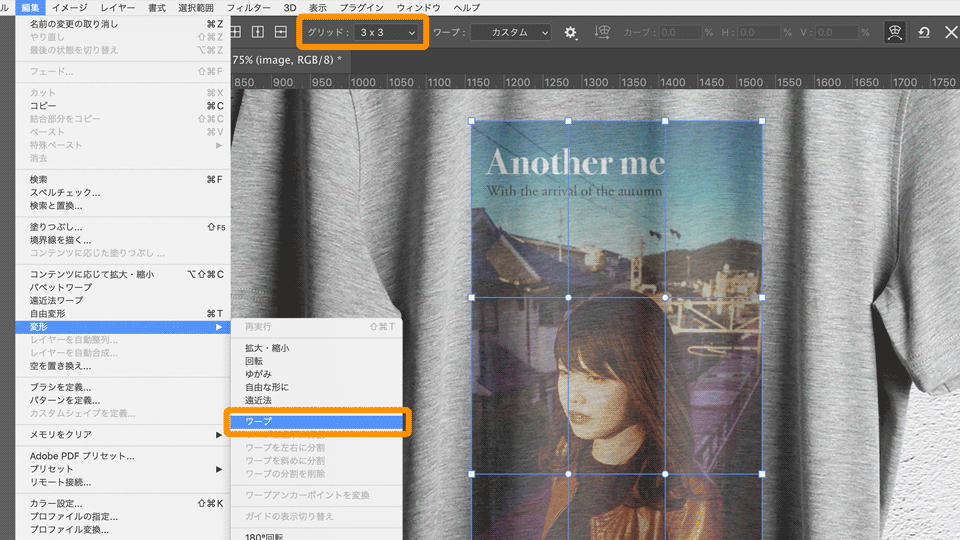Cancel the transform with the X icon
Viewport: 960px width, 540px height.
951,32
